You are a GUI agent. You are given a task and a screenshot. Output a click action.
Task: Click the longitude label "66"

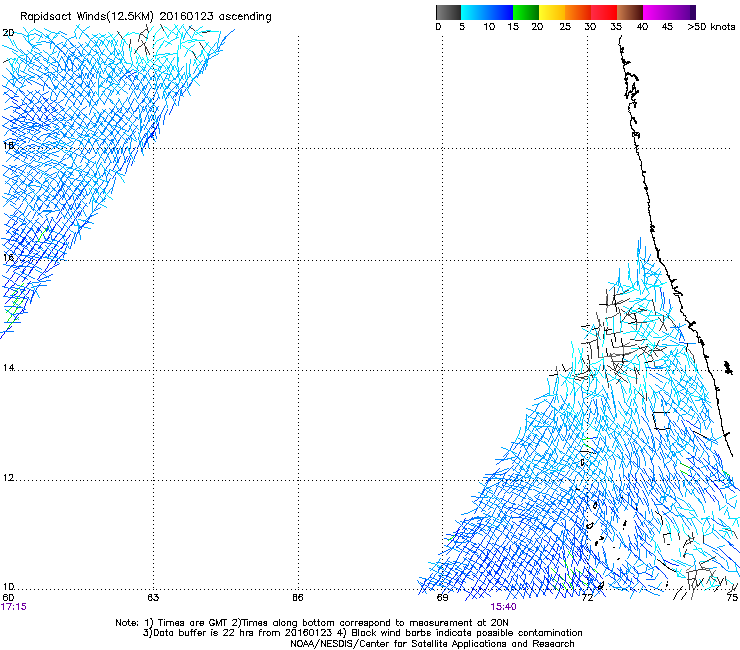tap(298, 598)
